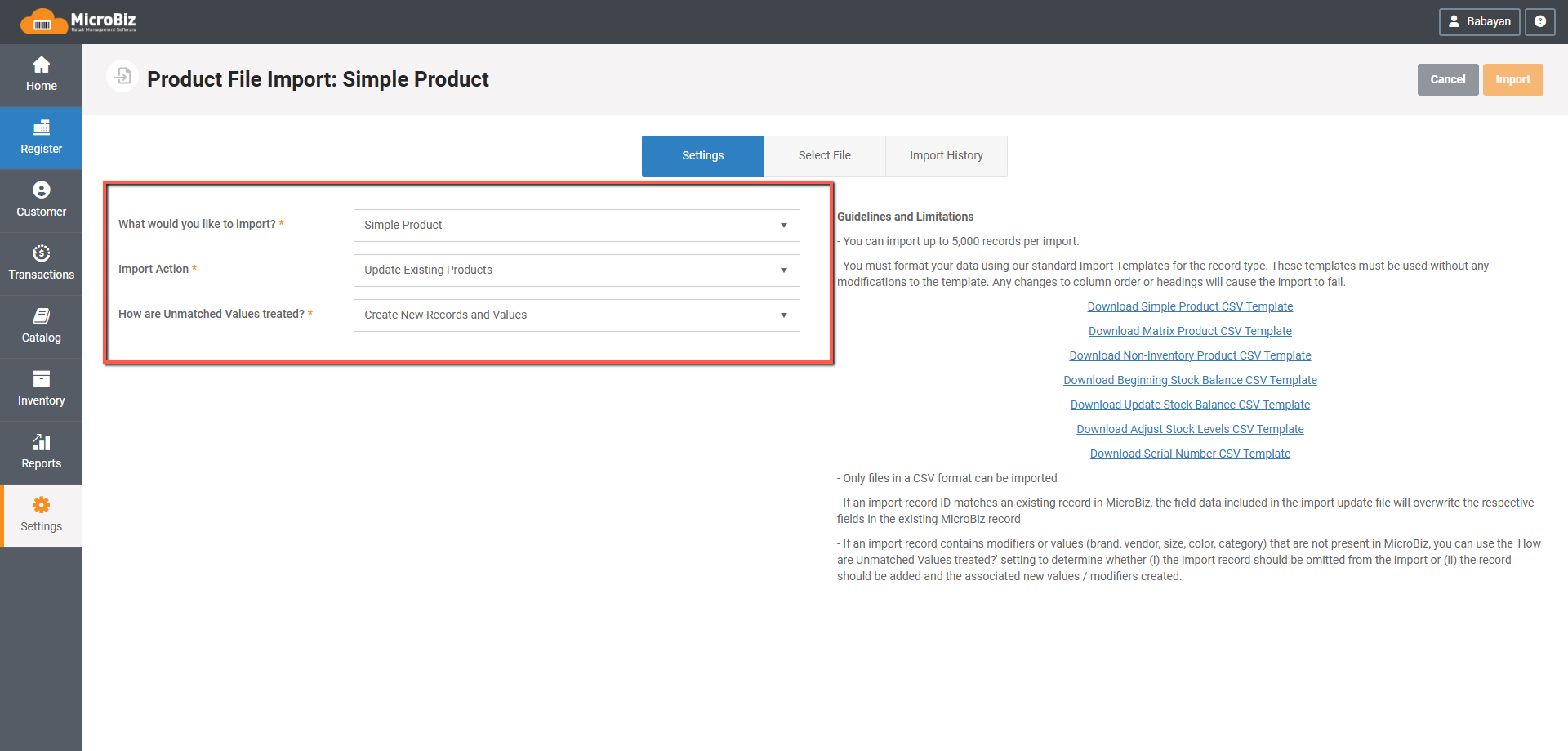Screen dimensions: 1568x751
Task: Click the import page icon beside the title
Action: coord(122,76)
